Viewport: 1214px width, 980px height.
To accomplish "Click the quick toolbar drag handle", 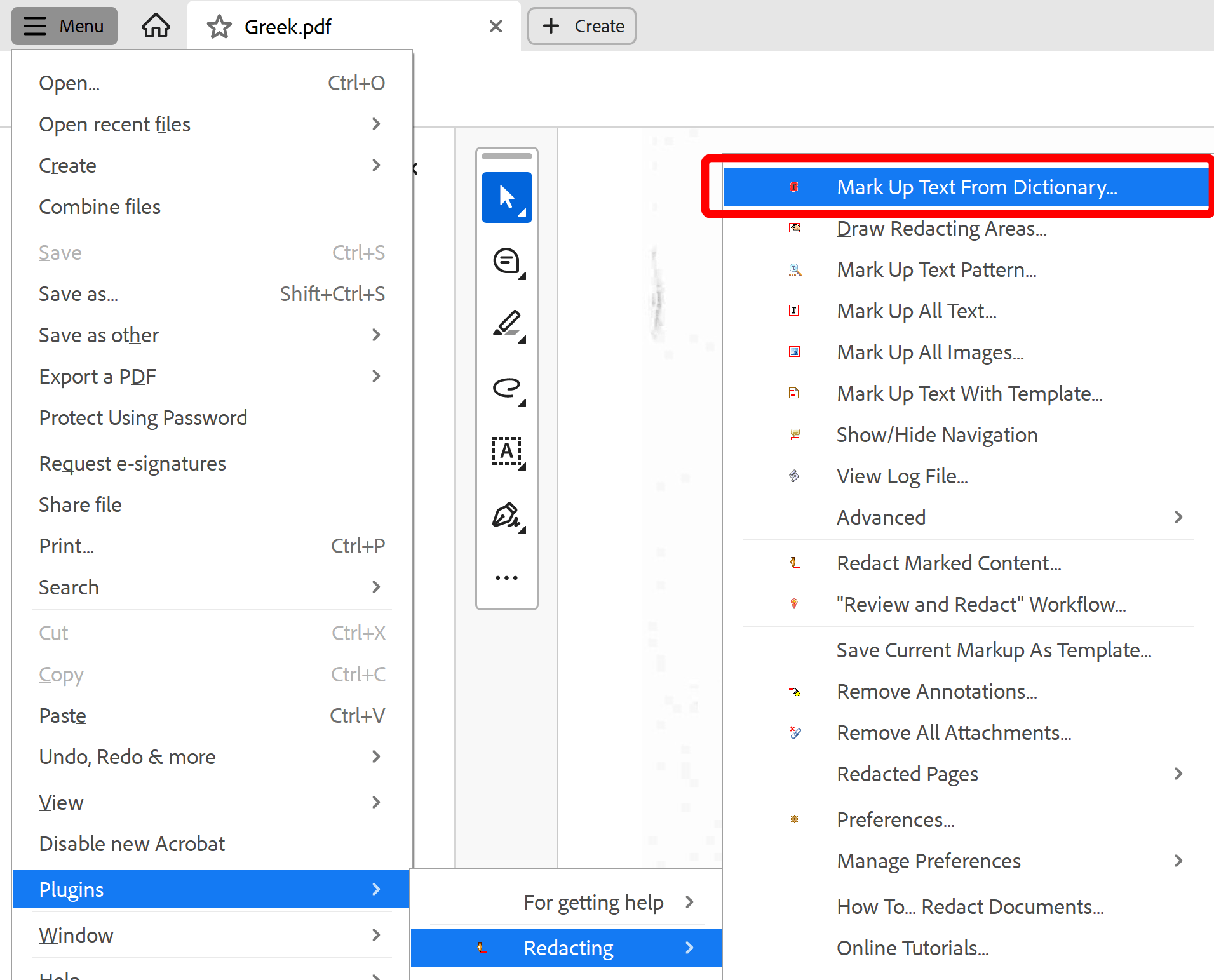I will [507, 156].
